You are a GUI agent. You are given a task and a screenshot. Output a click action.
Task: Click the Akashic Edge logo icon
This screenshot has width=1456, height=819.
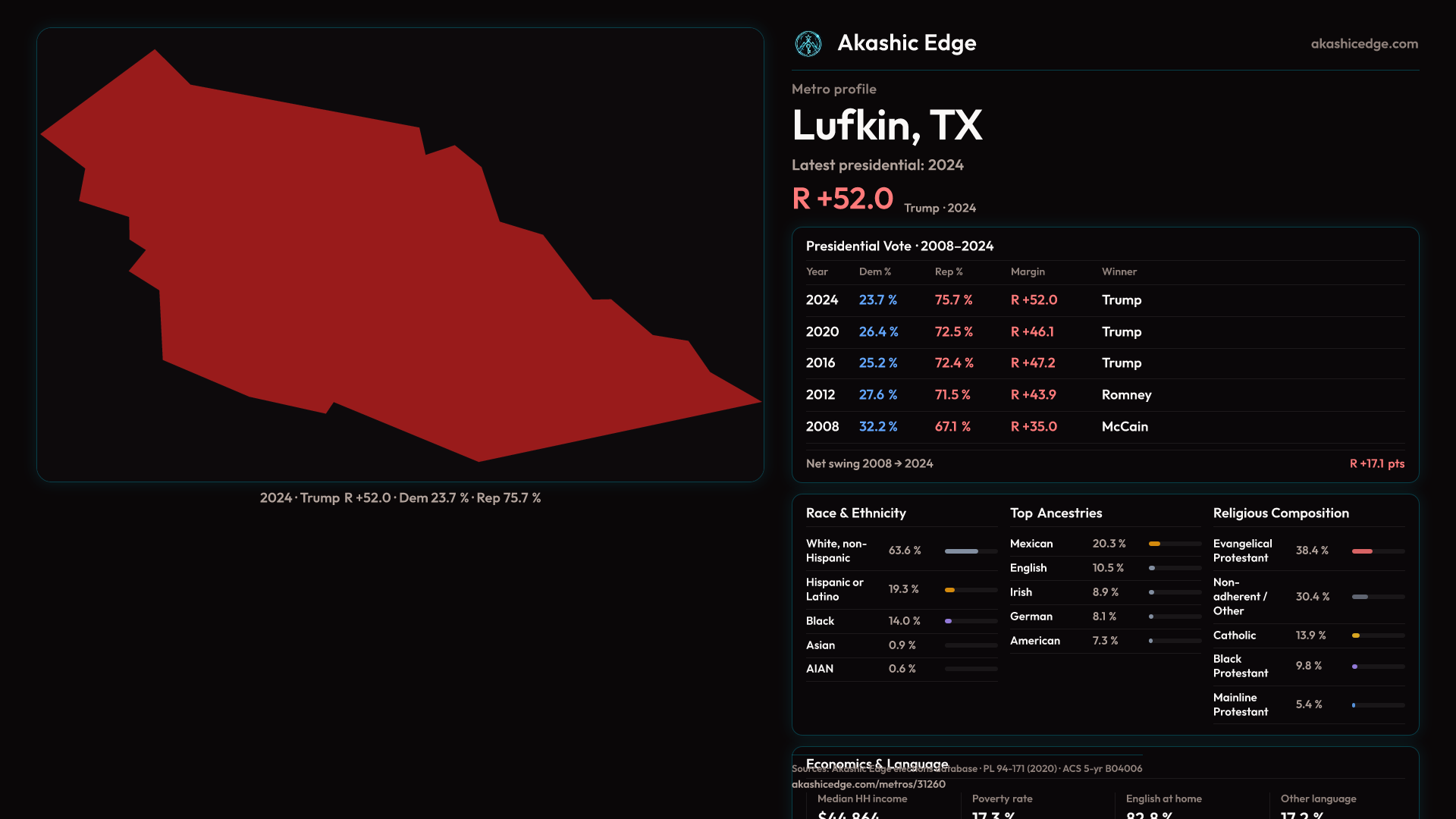[808, 44]
